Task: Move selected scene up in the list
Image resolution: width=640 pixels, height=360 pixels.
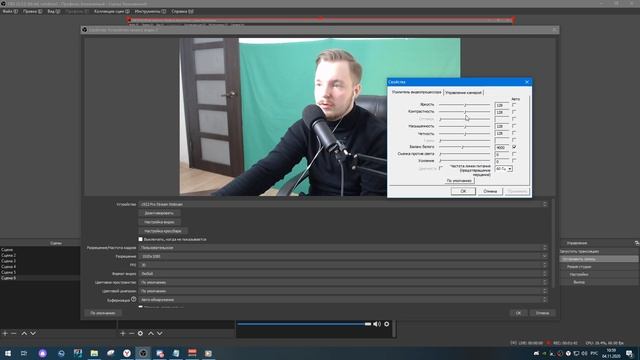Action: [x=24, y=333]
